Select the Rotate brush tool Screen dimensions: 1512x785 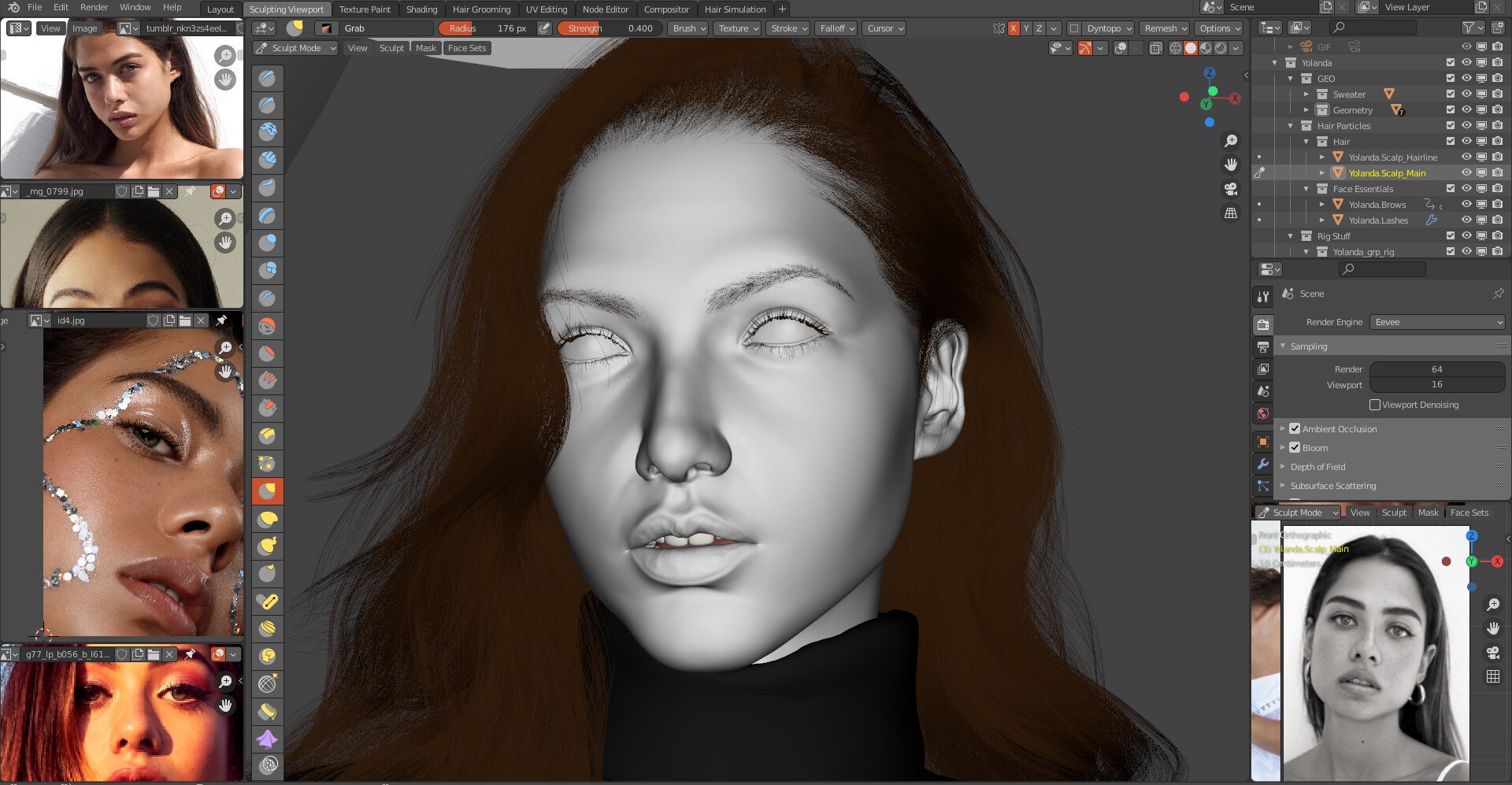(268, 656)
